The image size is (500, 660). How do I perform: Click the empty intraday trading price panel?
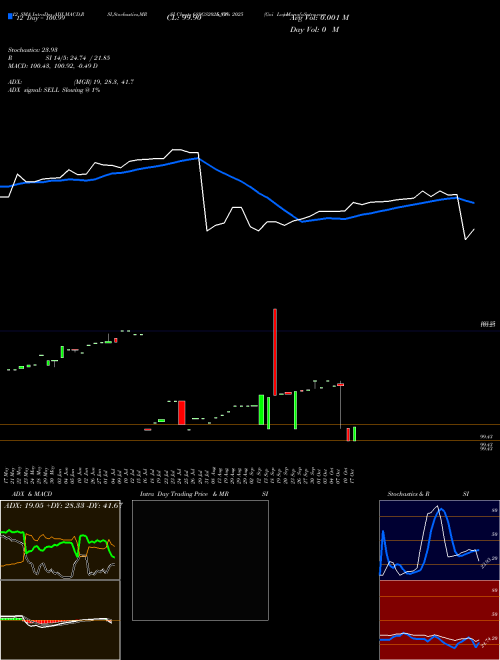click(200, 560)
